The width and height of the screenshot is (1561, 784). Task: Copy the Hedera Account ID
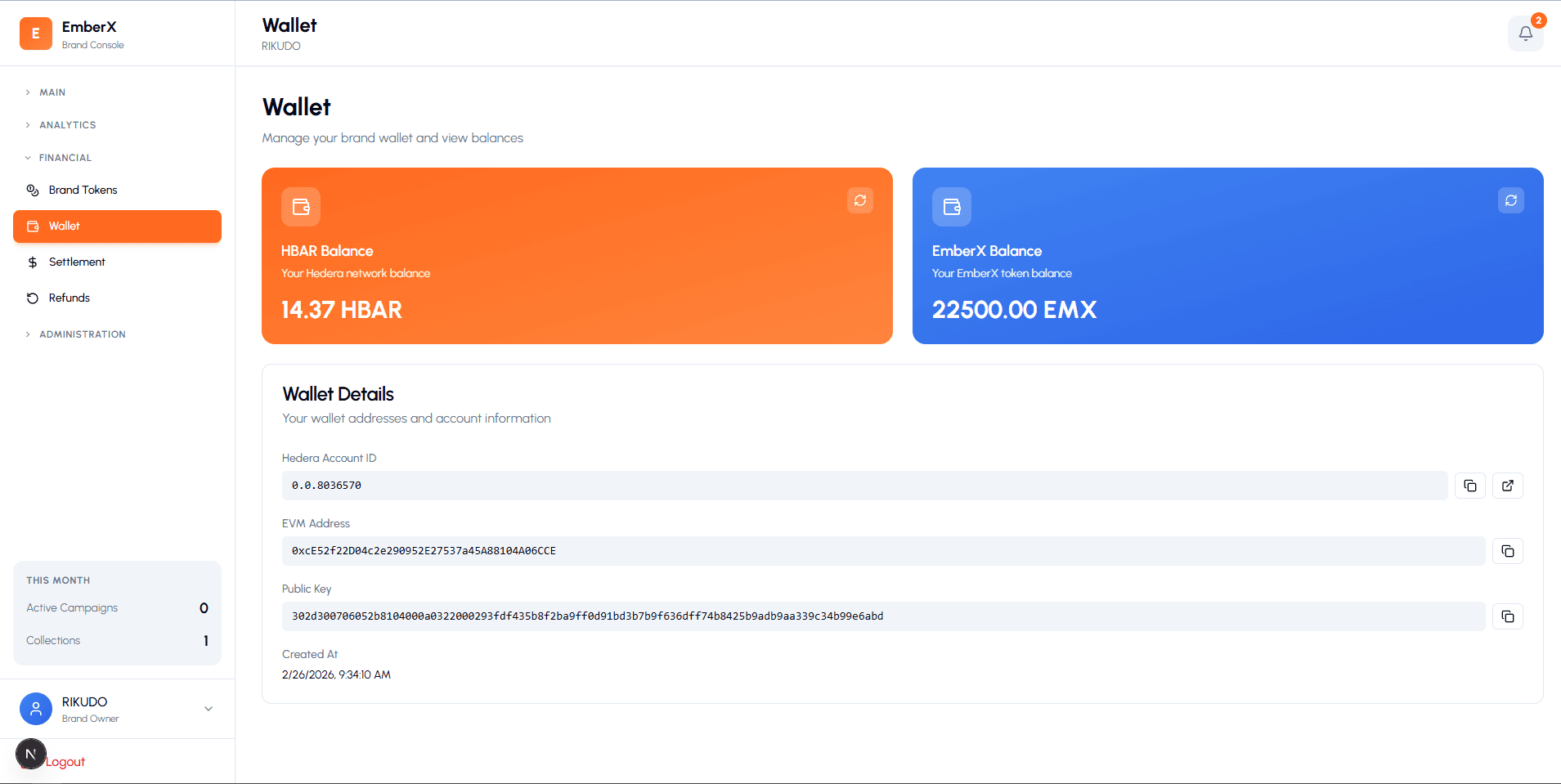click(1470, 485)
